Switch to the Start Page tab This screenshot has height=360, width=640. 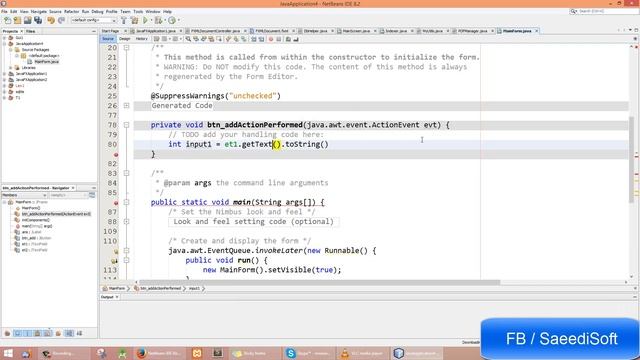coord(110,31)
